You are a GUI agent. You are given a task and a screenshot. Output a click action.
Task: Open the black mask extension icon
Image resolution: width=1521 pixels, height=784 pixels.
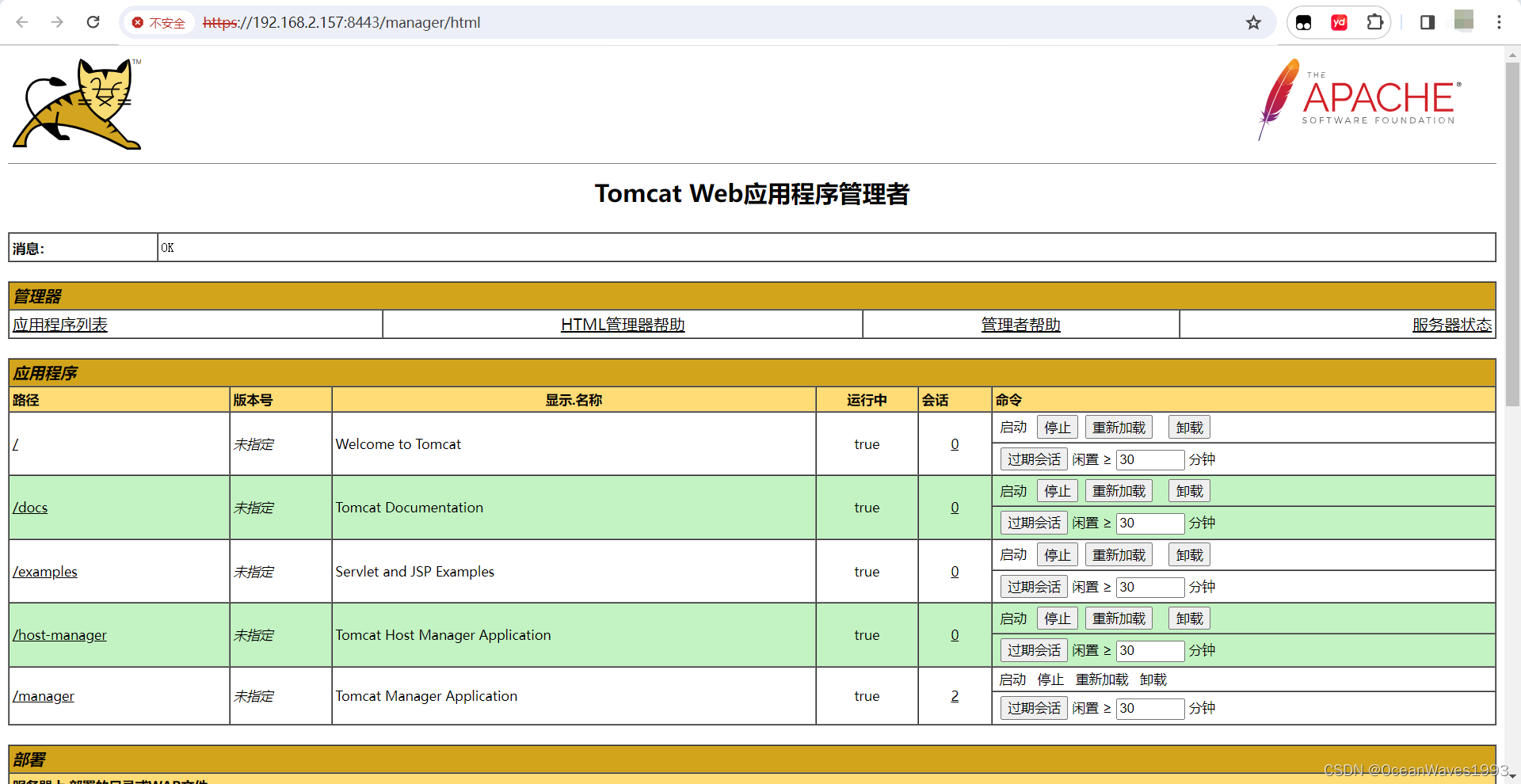[1304, 22]
